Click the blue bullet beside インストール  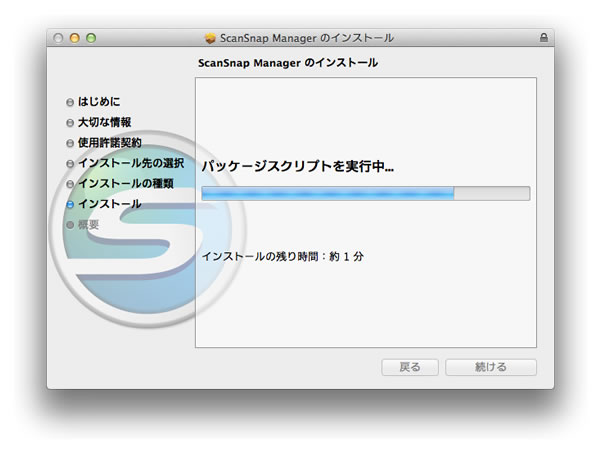click(70, 204)
